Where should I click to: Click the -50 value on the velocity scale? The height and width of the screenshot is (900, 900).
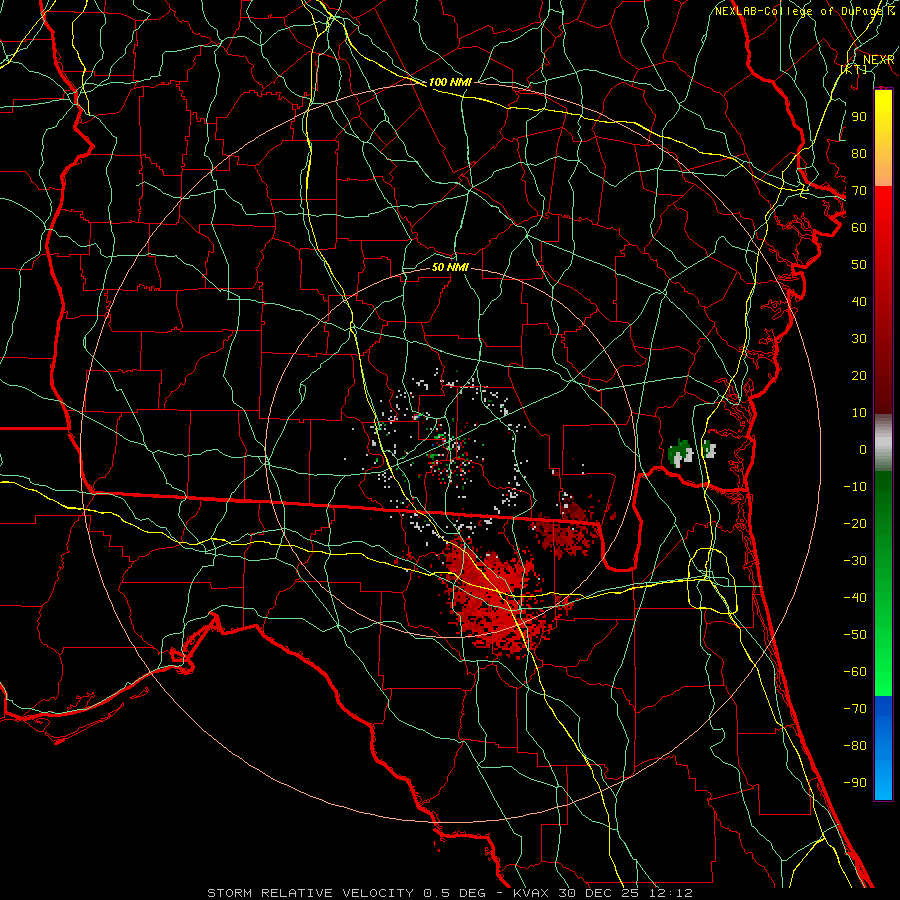click(855, 635)
